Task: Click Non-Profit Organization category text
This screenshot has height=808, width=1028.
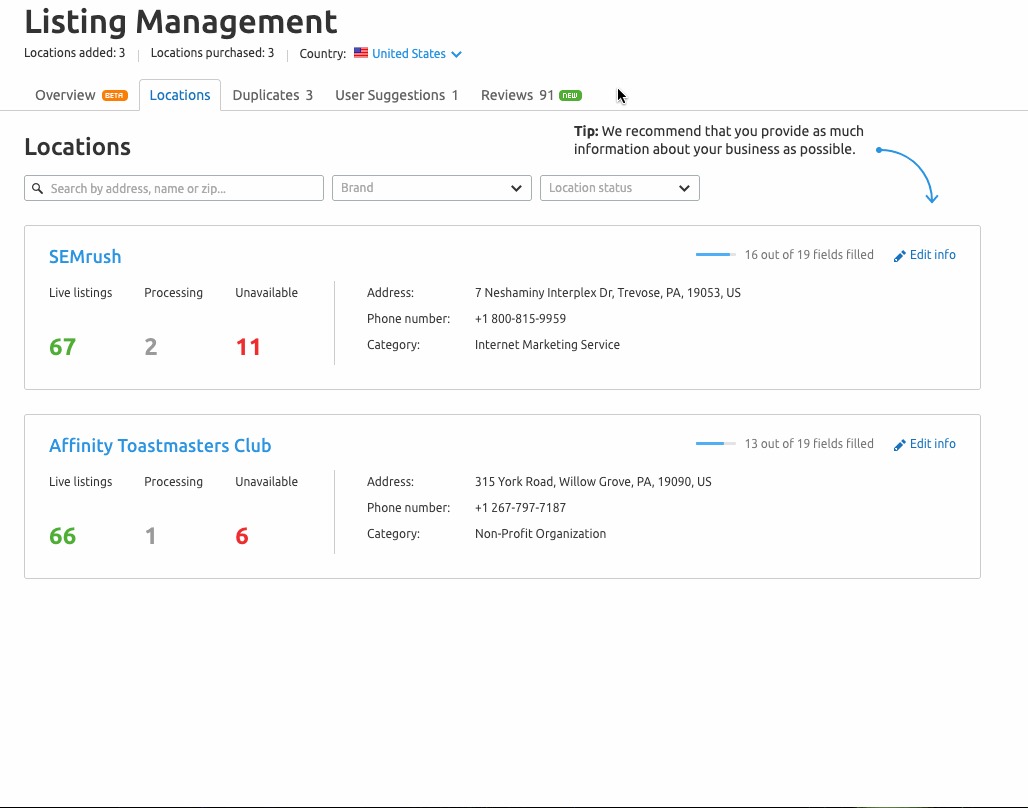Action: click(540, 534)
